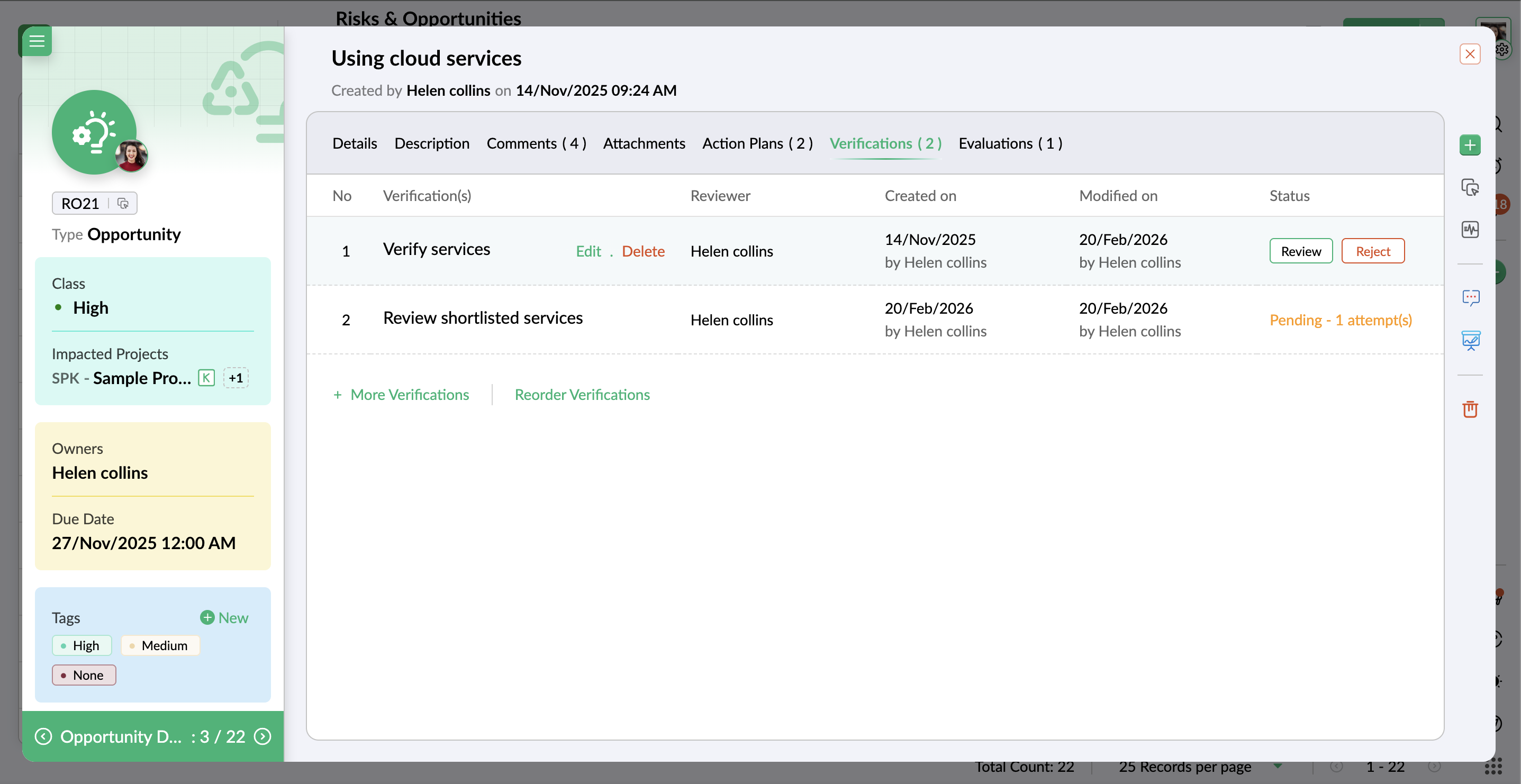This screenshot has height=784, width=1521.
Task: Click the Reorder Verifications link
Action: [582, 394]
